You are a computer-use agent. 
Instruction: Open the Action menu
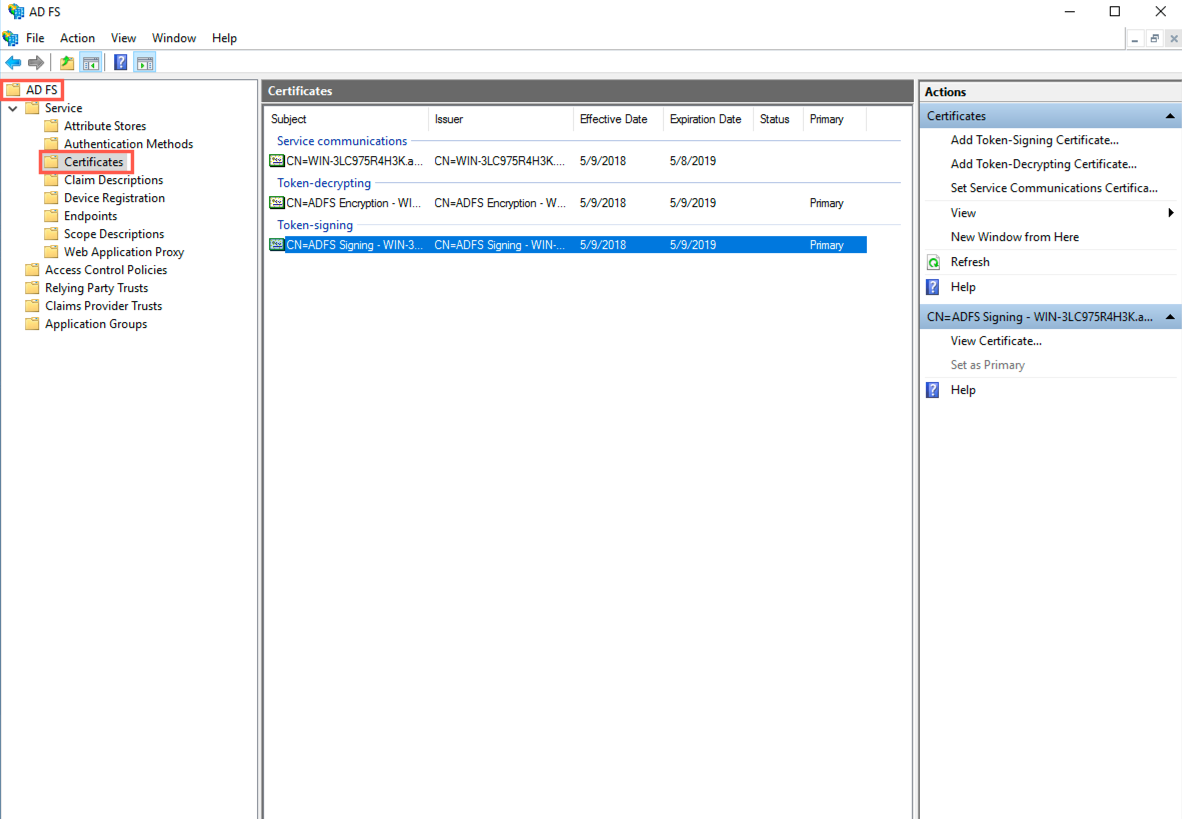click(x=77, y=37)
